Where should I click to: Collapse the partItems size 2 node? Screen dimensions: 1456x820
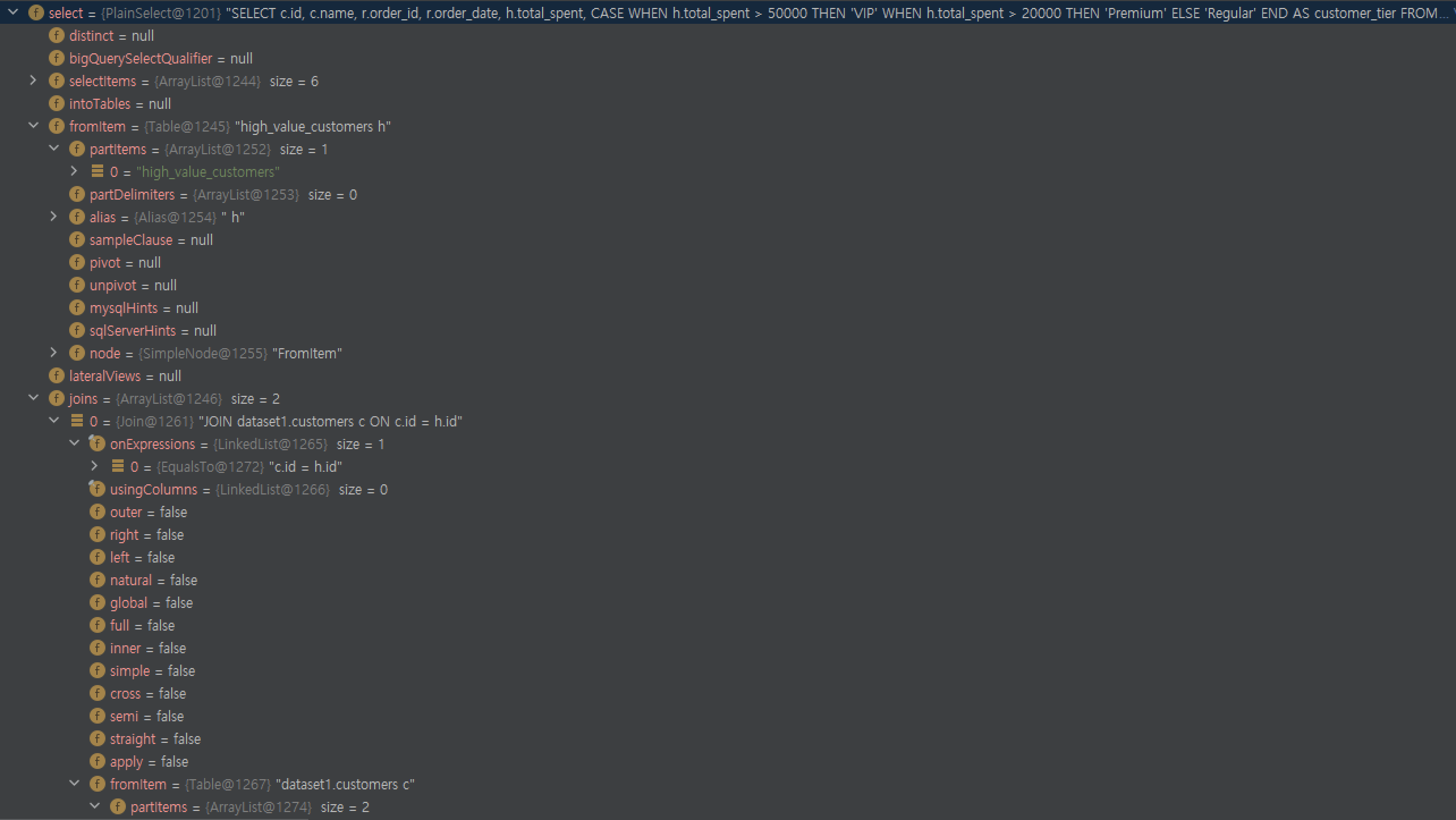(95, 806)
